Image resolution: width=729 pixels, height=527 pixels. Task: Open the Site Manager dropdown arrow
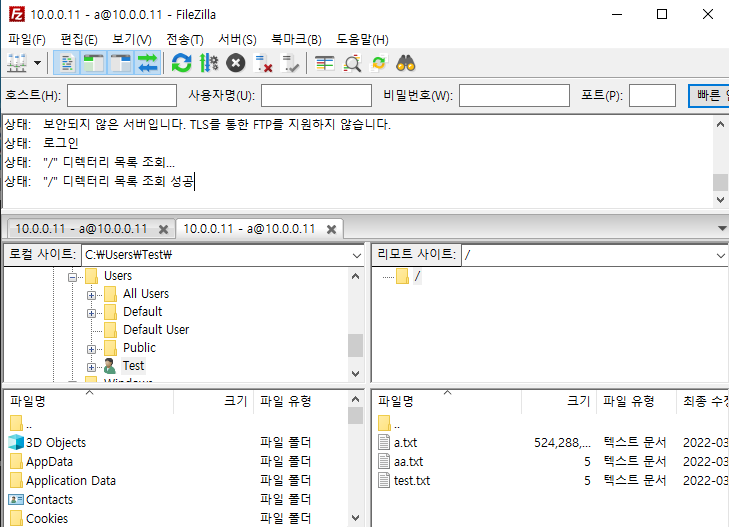click(37, 63)
